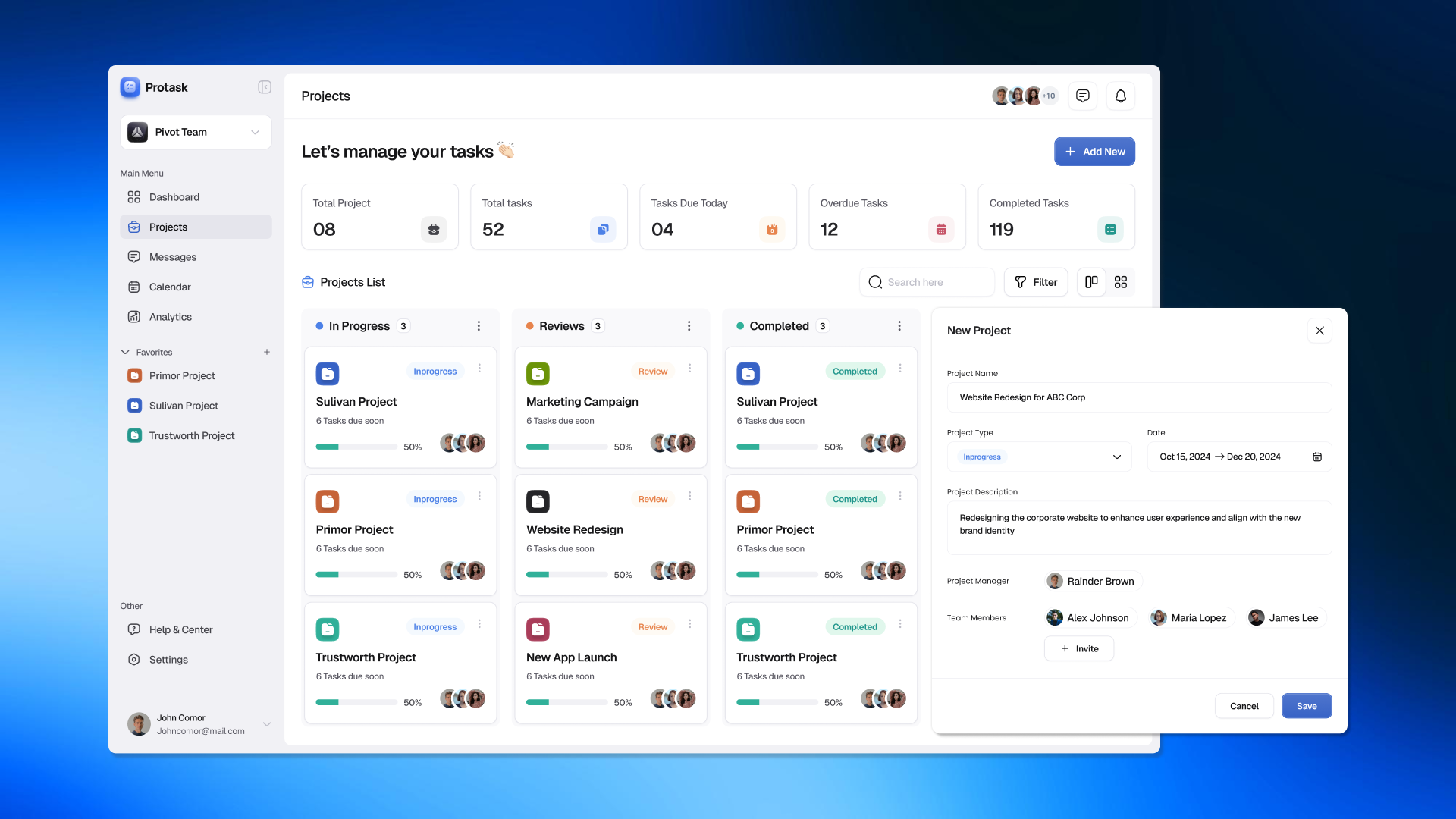Viewport: 1456px width, 819px height.
Task: Open Analytics from the main menu
Action: tap(170, 317)
